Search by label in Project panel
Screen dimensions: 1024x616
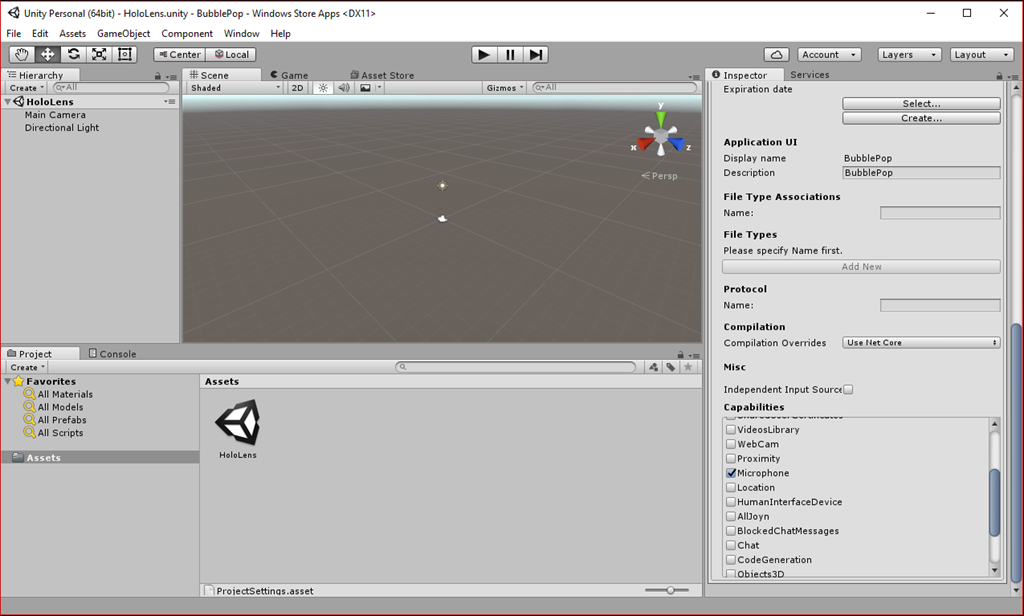pyautogui.click(x=671, y=367)
